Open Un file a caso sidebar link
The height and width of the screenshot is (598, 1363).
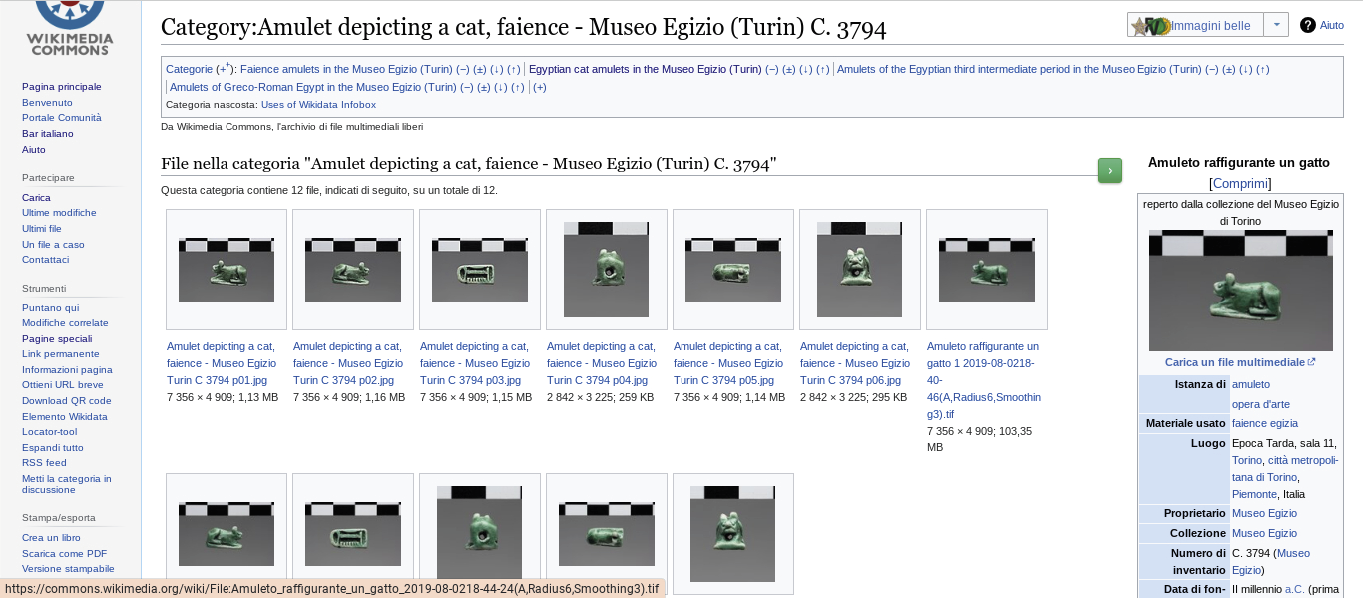53,244
